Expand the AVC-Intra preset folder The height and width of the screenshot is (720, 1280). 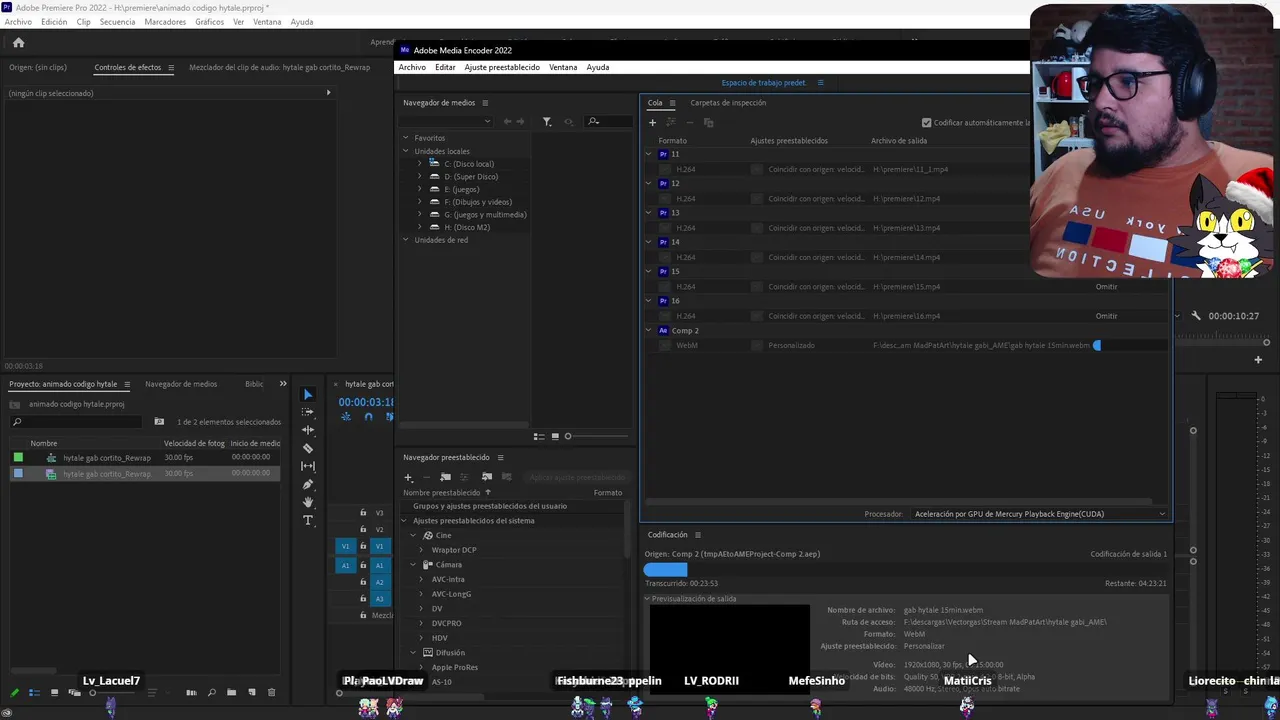click(x=421, y=579)
